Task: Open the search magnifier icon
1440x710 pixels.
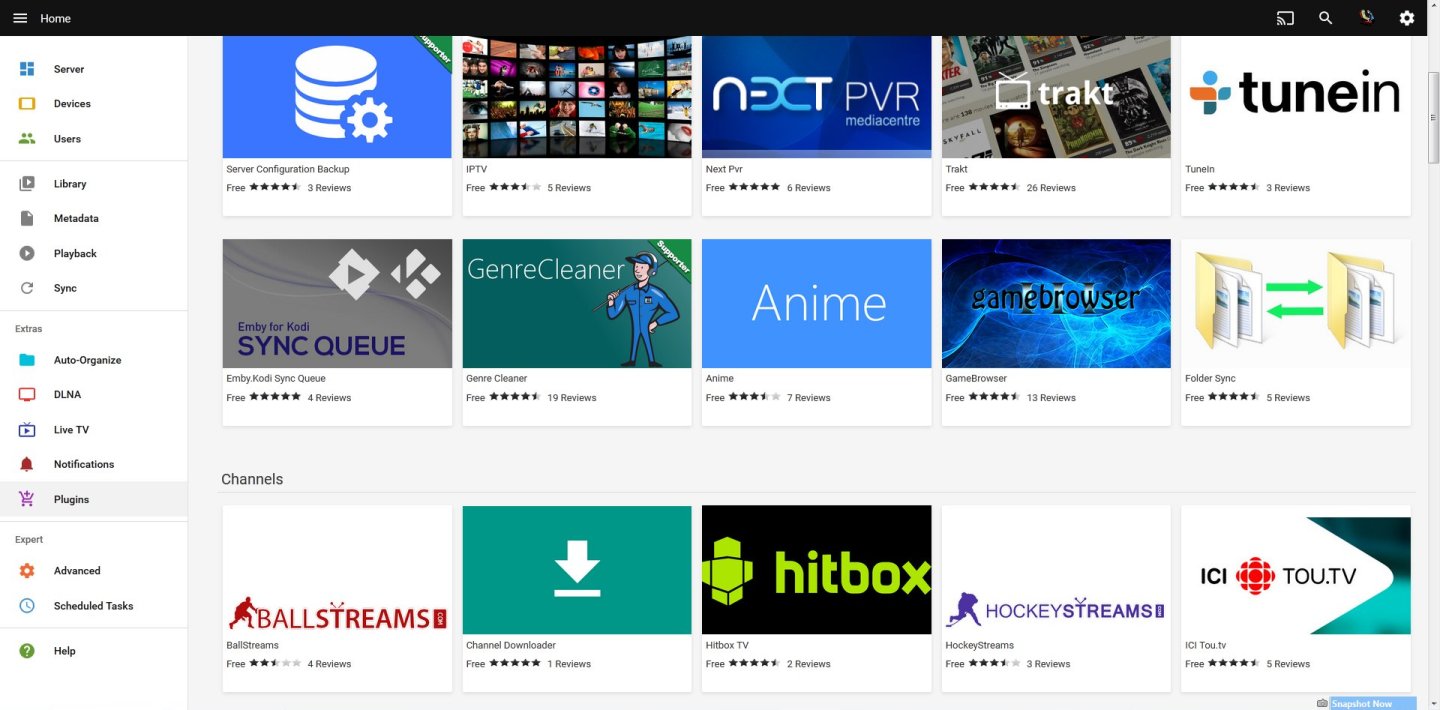Action: click(1326, 18)
